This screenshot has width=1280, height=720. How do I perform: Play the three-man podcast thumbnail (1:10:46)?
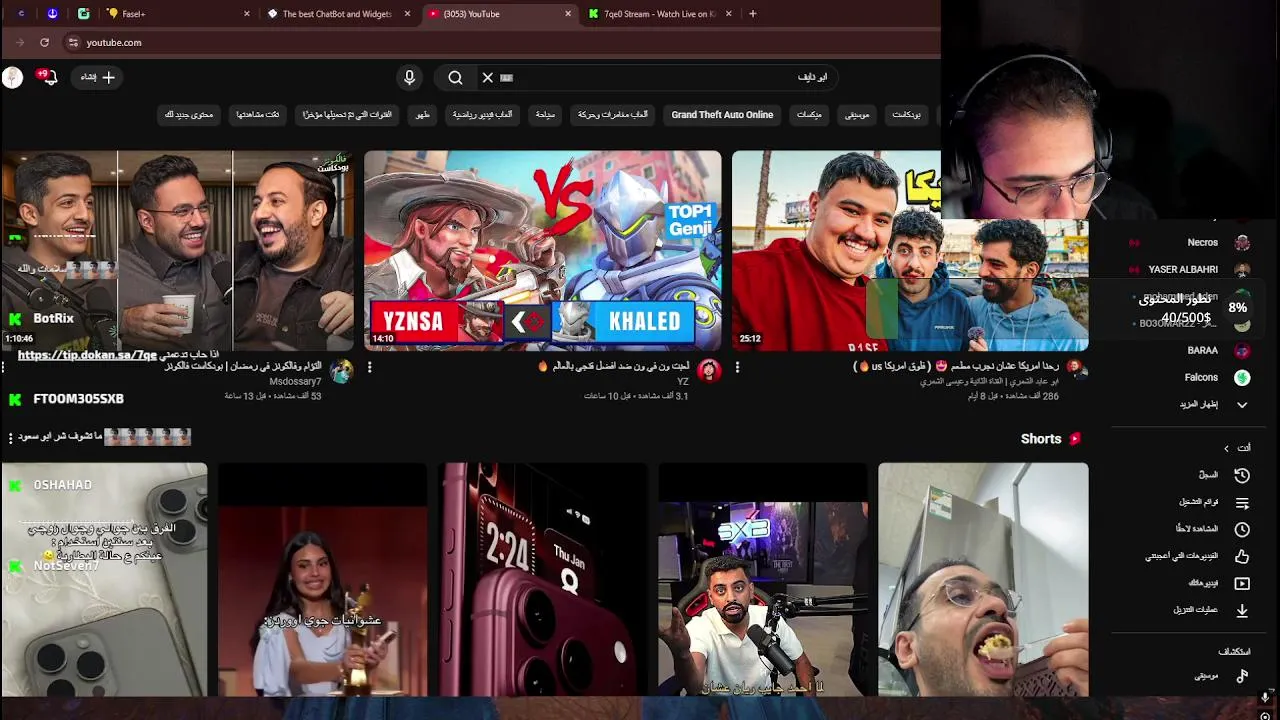click(177, 250)
